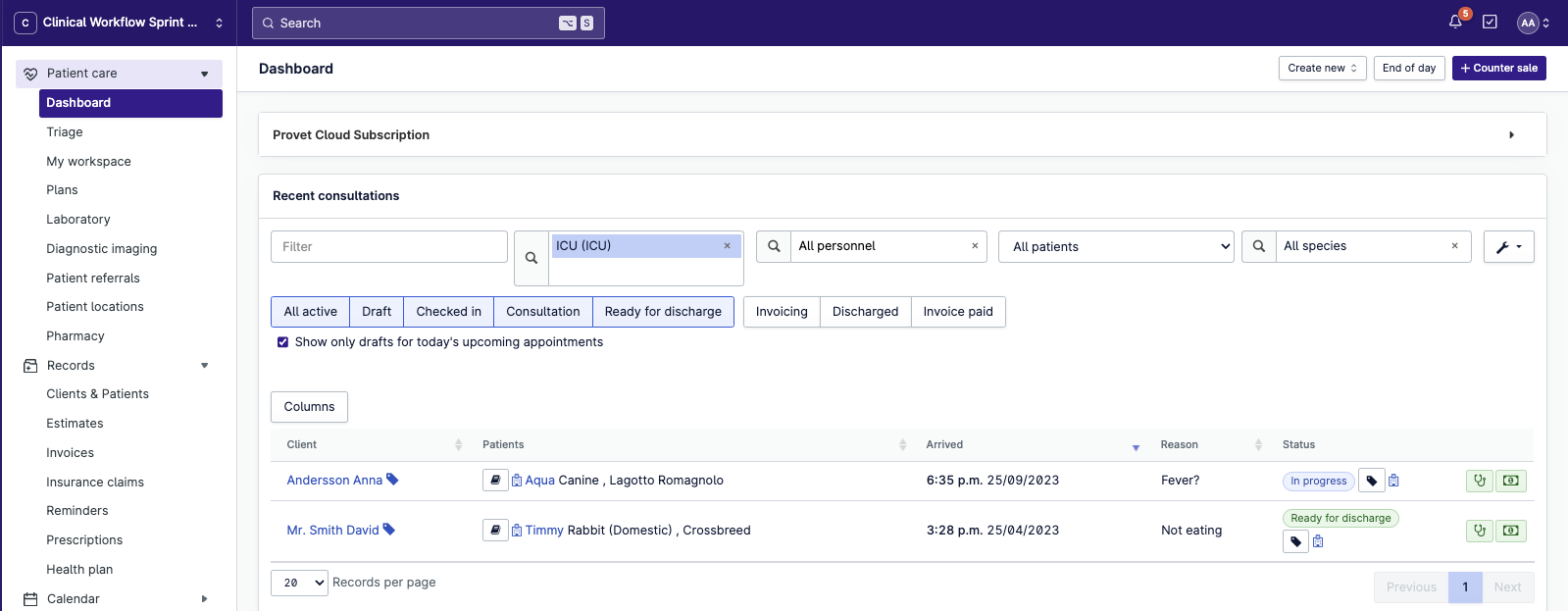Toggle the Consultation status filter
Screen dimensions: 1568x611
(x=543, y=312)
